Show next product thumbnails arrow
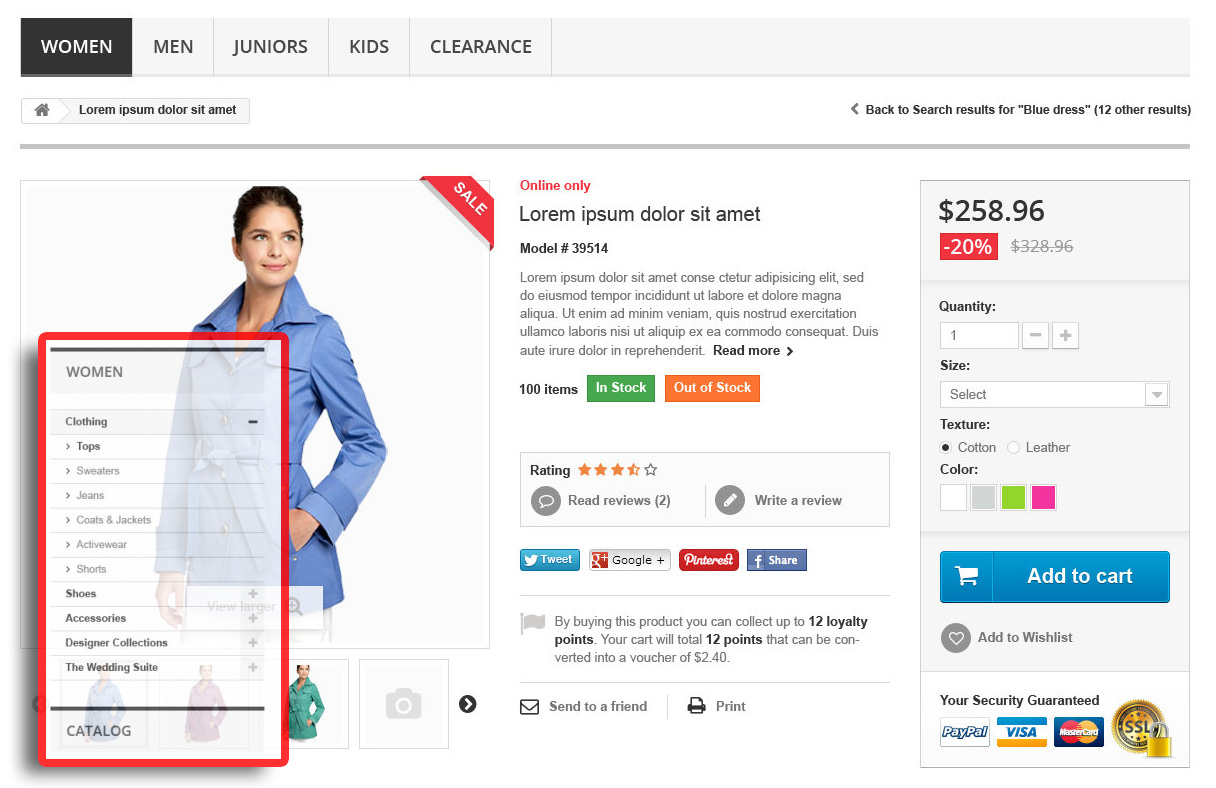Screen dimensions: 1216x788 point(468,704)
